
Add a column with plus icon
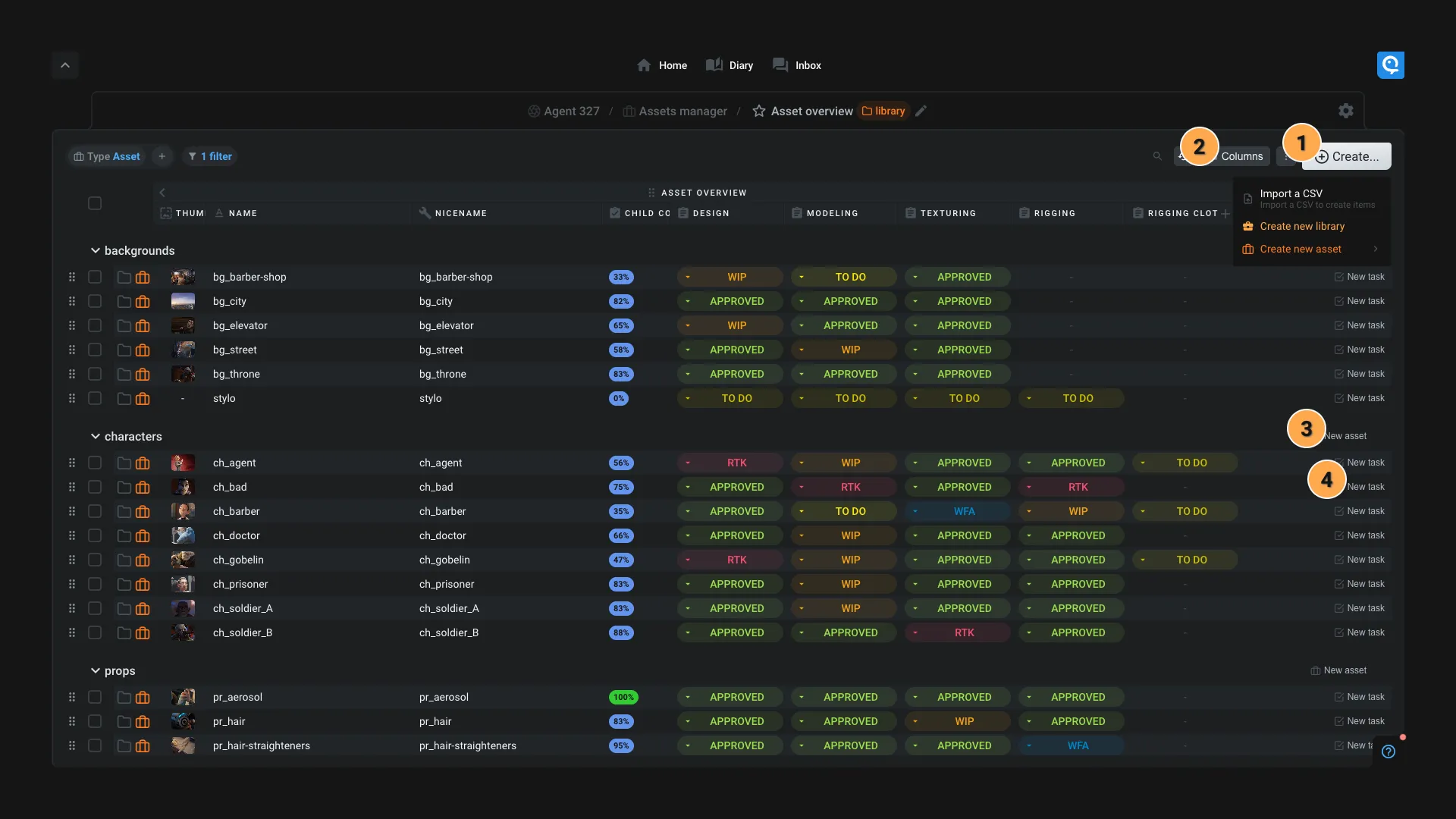tap(1225, 213)
